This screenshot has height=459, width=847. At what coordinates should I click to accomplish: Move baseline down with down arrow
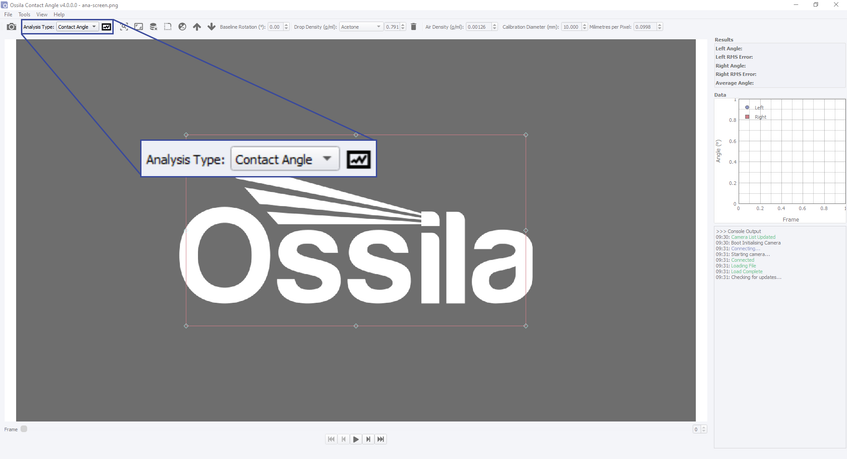[x=211, y=26]
